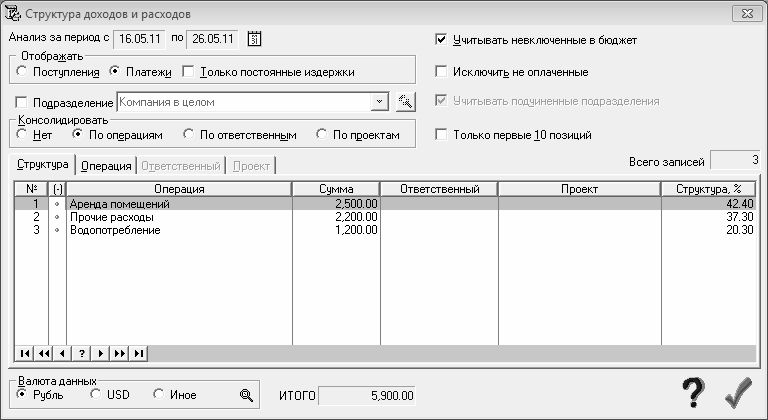
Task: Select the Структура tab
Action: [43, 164]
